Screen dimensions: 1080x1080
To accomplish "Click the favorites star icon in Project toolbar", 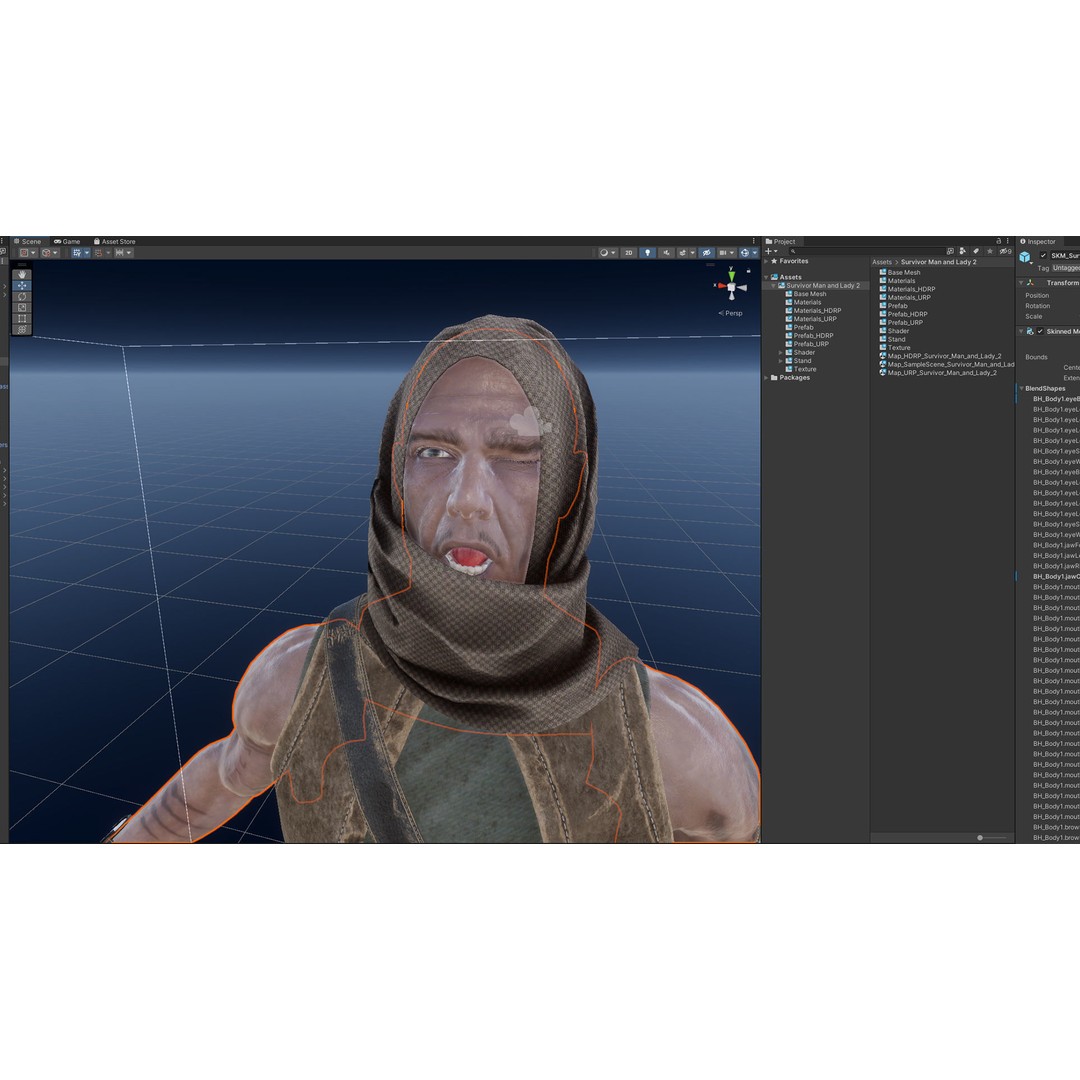I will (990, 251).
